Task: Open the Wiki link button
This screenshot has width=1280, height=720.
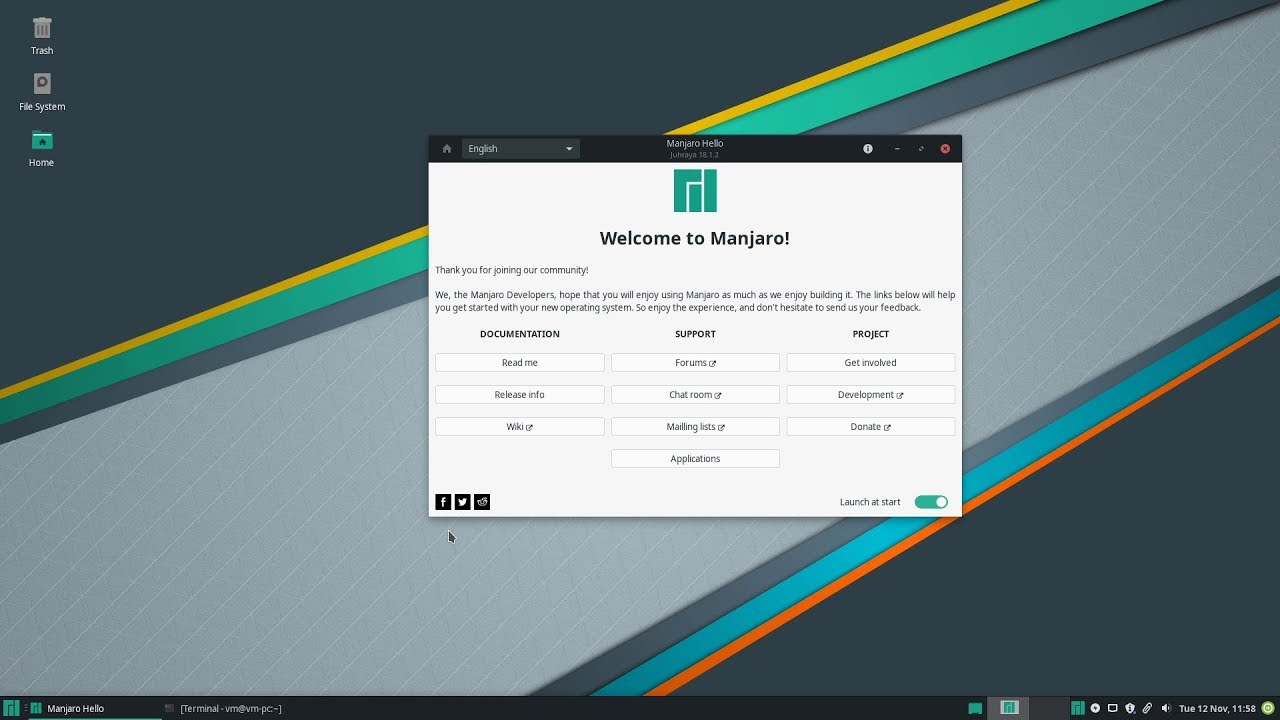Action: tap(520, 427)
